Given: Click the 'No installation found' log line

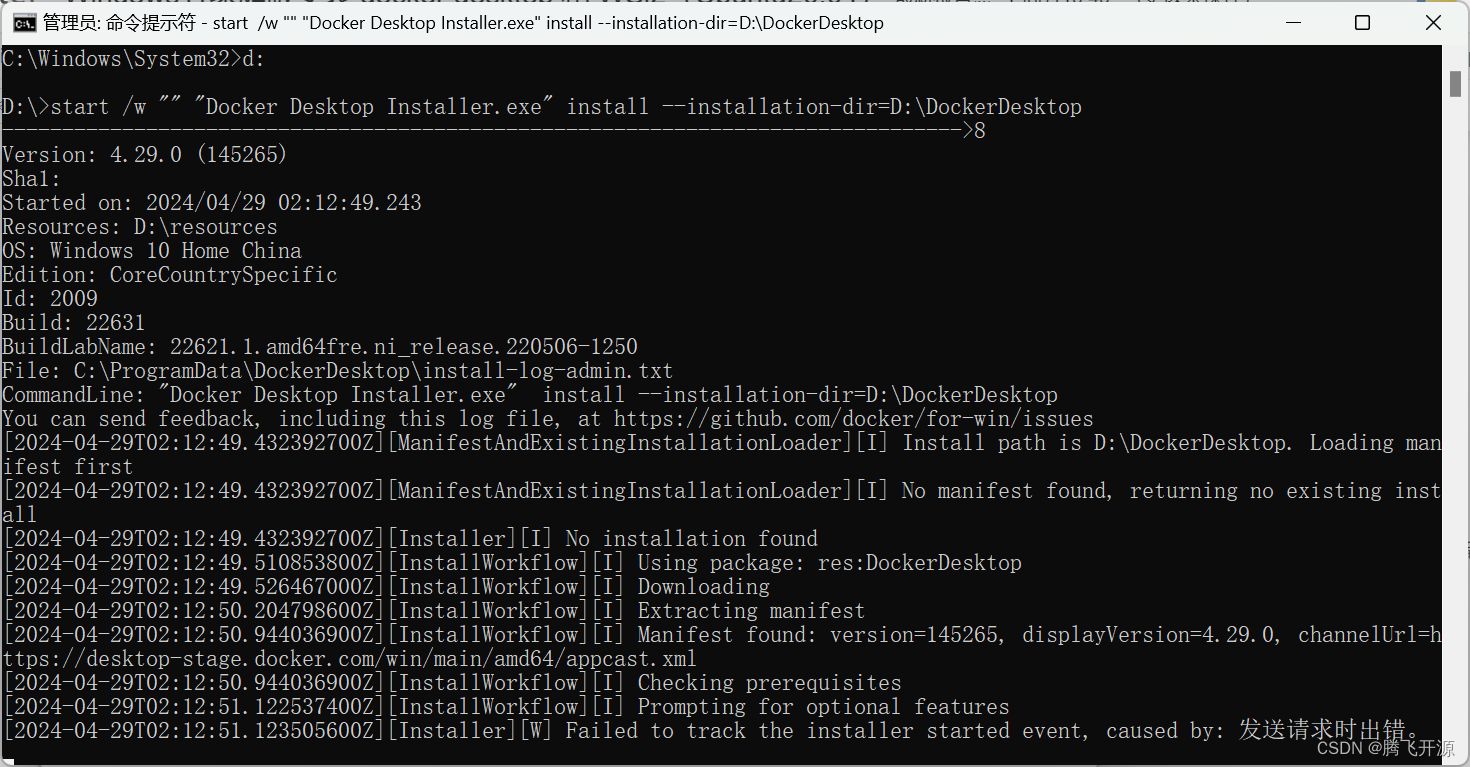Looking at the screenshot, I should coord(410,539).
